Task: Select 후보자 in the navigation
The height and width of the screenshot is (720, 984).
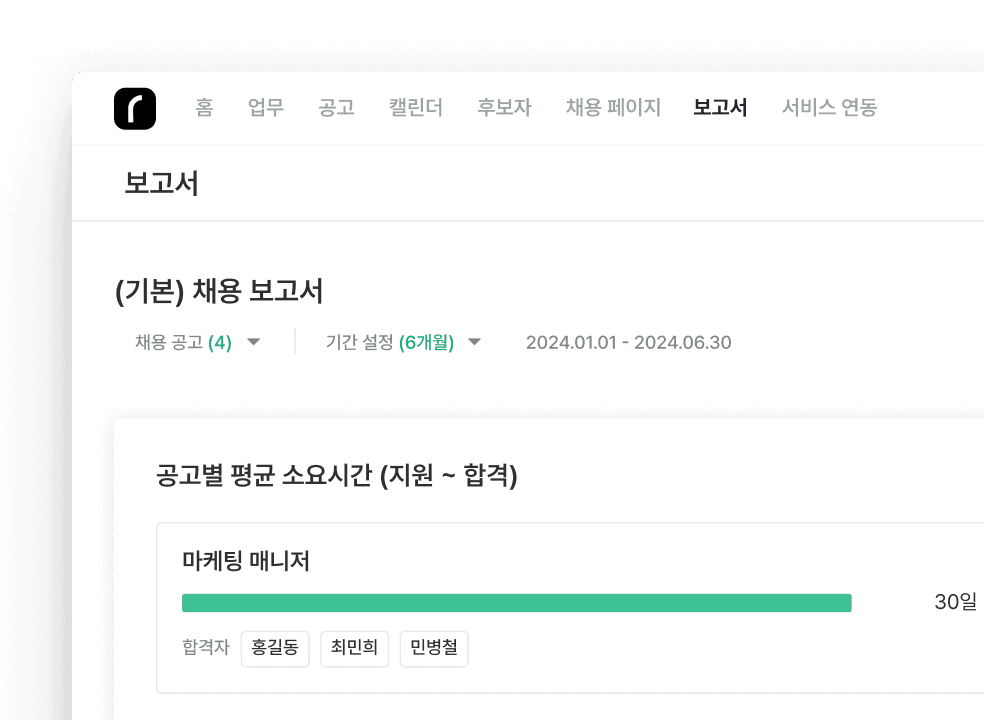Action: click(504, 108)
